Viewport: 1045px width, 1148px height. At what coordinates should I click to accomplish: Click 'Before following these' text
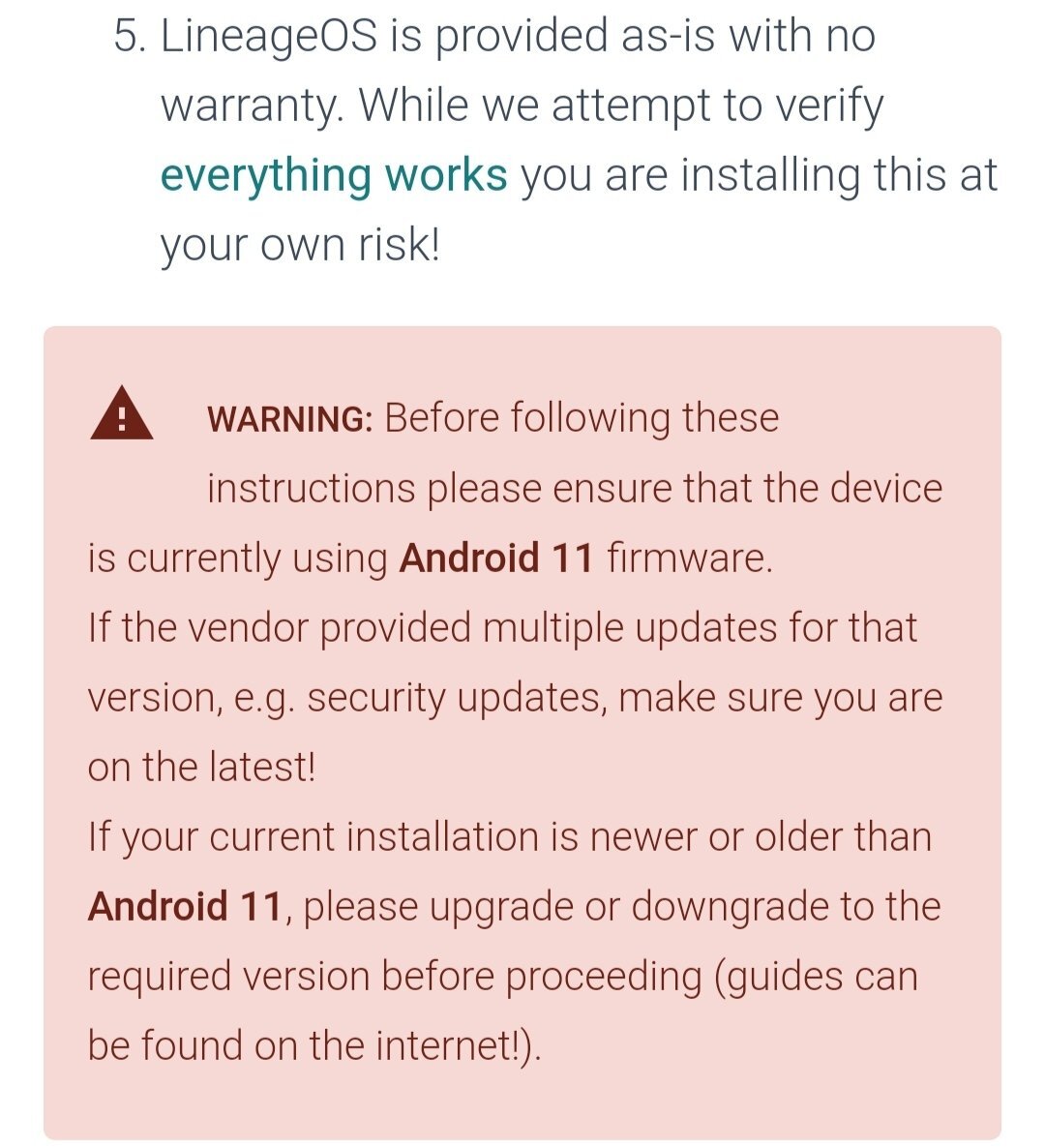582,419
